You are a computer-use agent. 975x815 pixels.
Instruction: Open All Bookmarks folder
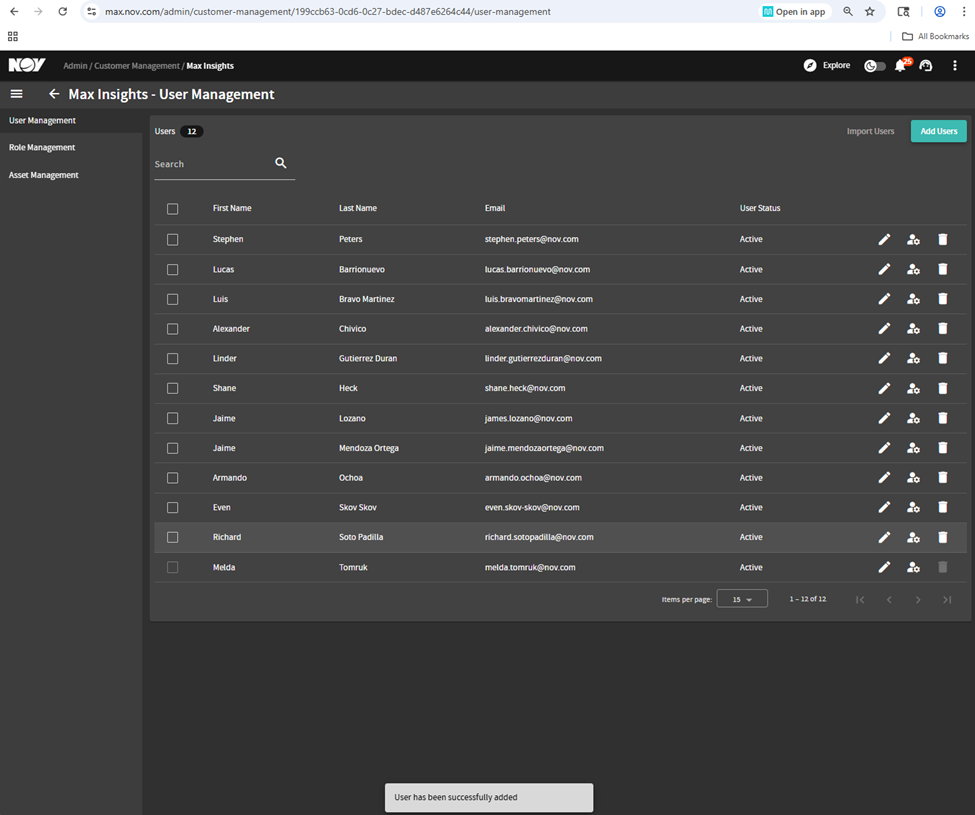pyautogui.click(x=936, y=36)
